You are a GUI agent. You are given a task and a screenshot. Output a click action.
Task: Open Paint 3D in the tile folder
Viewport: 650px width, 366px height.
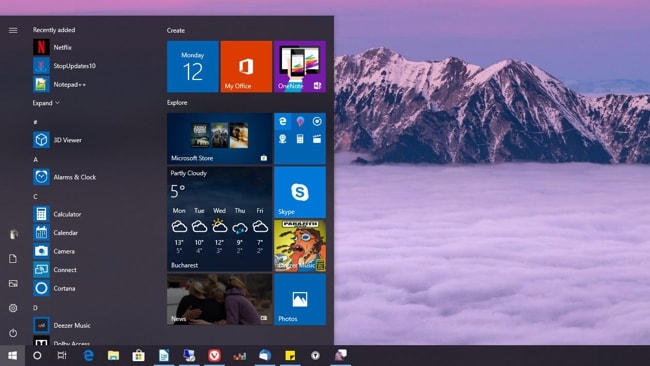coord(300,121)
